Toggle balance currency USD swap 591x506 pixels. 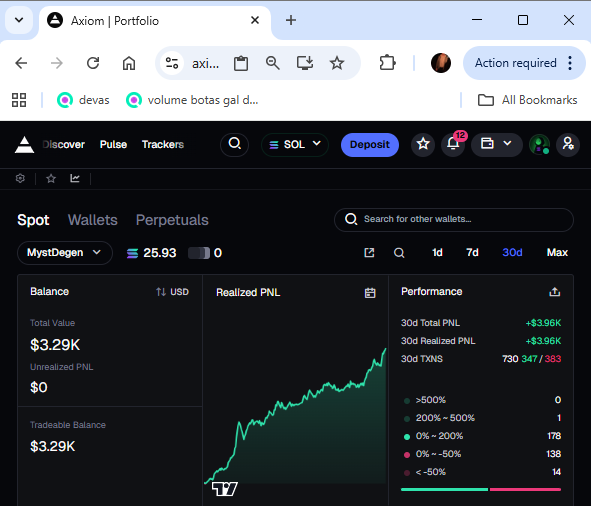coord(172,292)
